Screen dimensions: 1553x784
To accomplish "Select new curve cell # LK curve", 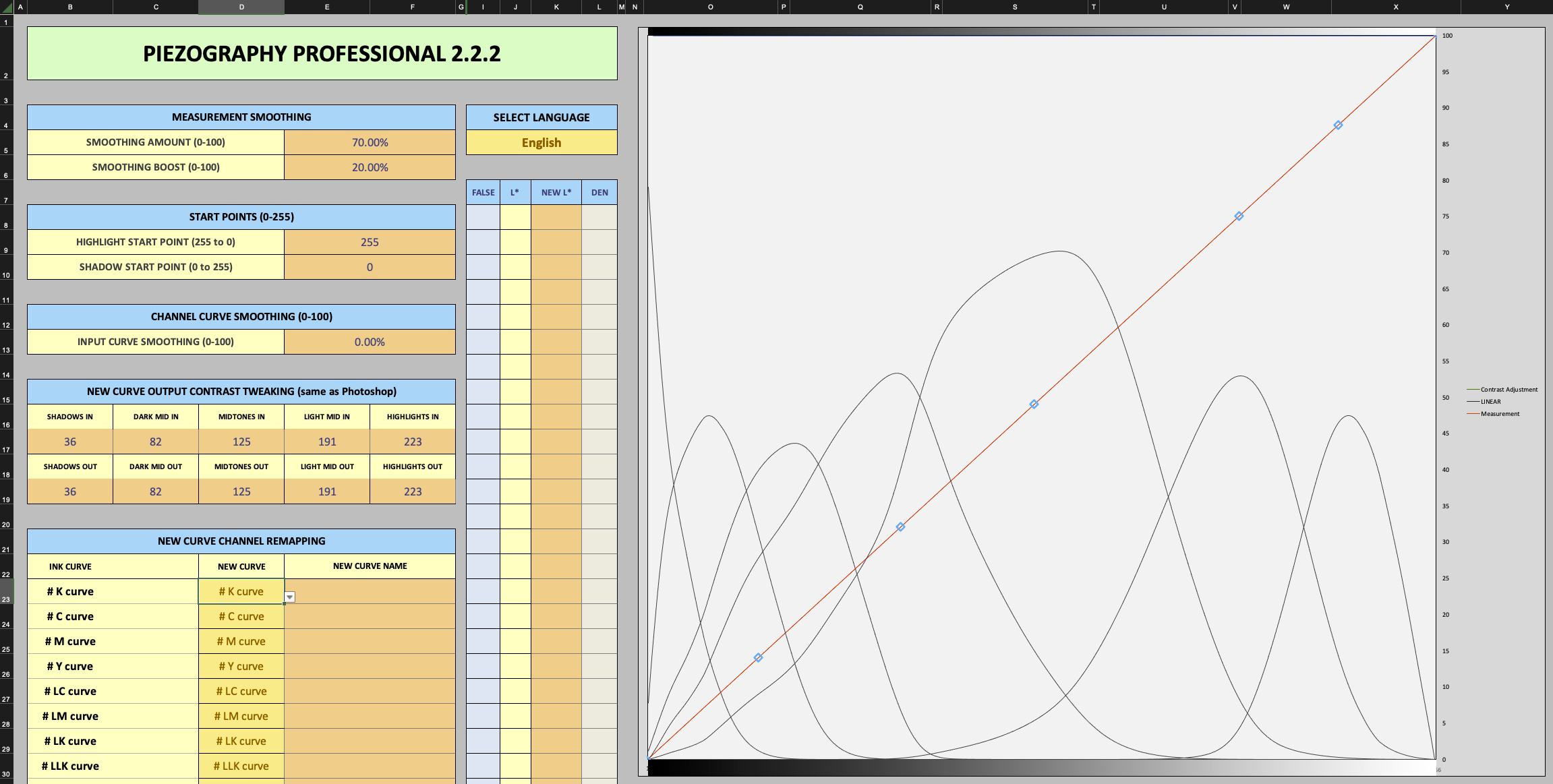I will 241,741.
